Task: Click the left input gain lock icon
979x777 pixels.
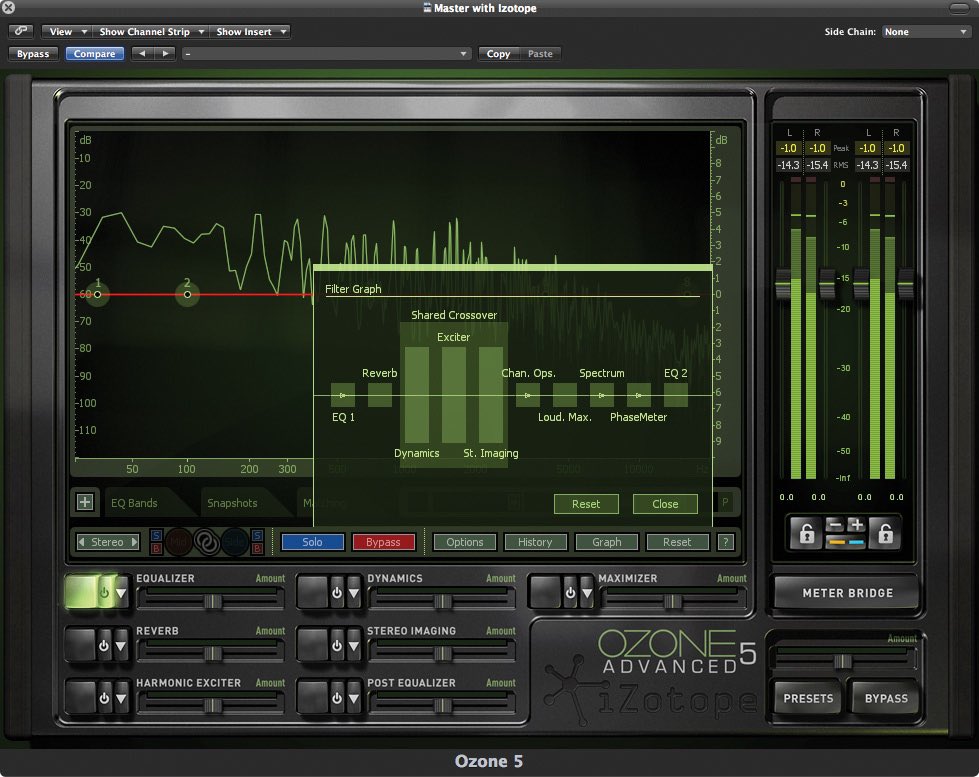Action: (807, 533)
